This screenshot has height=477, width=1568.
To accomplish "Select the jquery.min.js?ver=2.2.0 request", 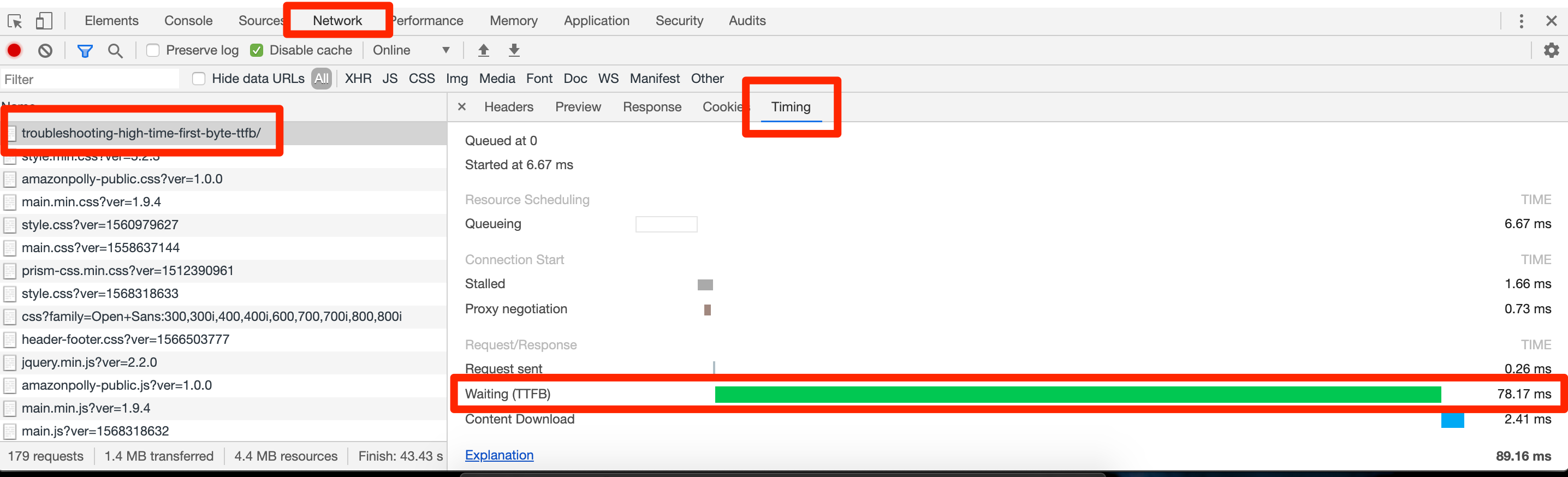I will [90, 362].
